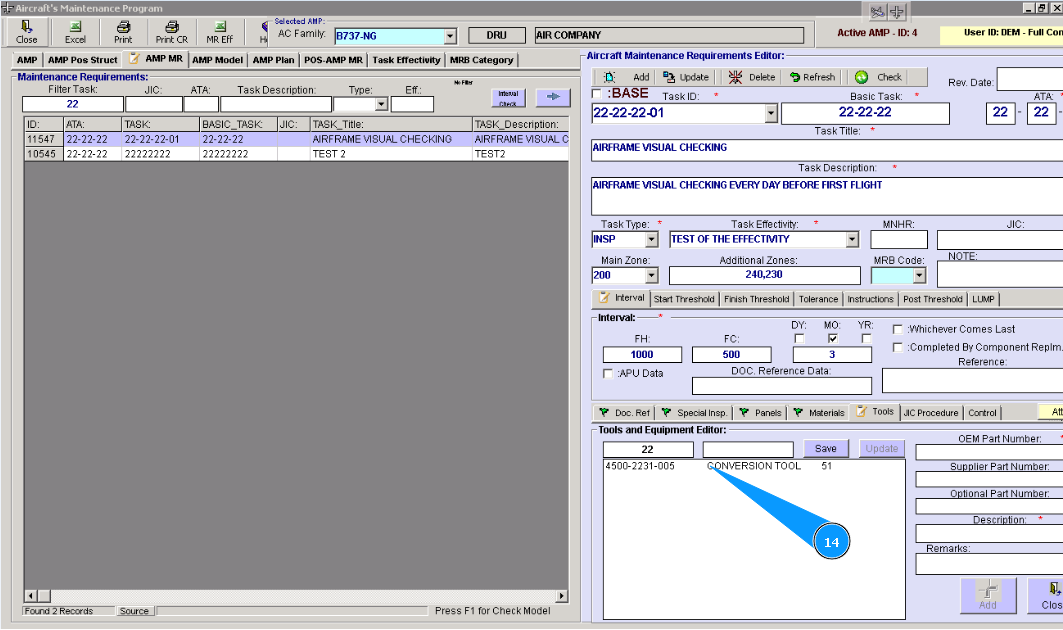Enable the APU Data checkbox

(x=609, y=373)
